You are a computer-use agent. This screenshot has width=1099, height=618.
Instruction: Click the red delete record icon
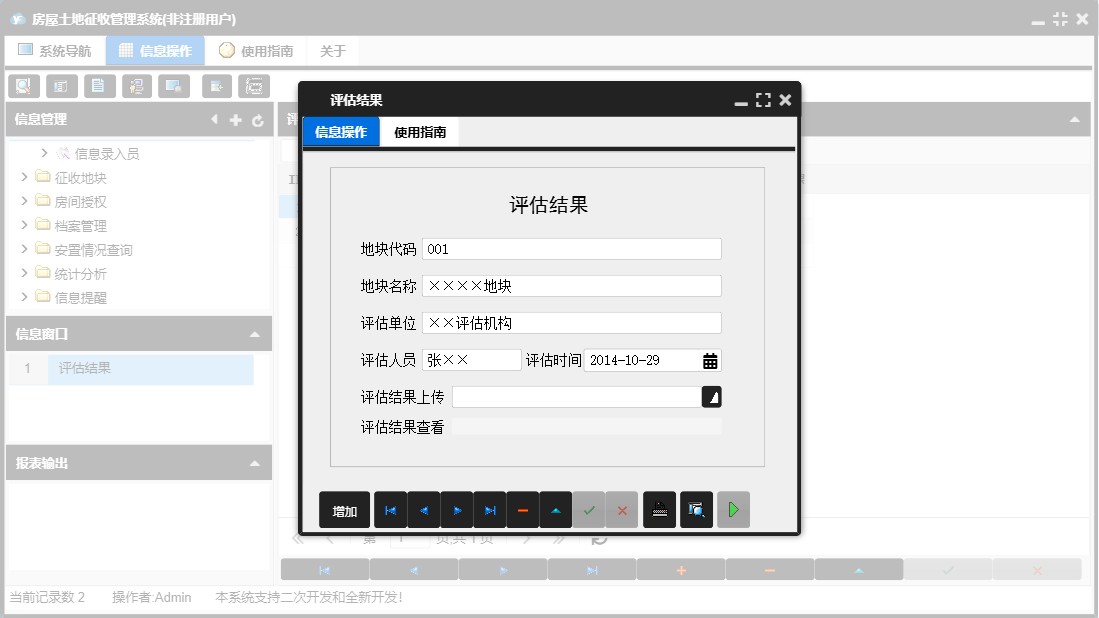pyautogui.click(x=523, y=509)
